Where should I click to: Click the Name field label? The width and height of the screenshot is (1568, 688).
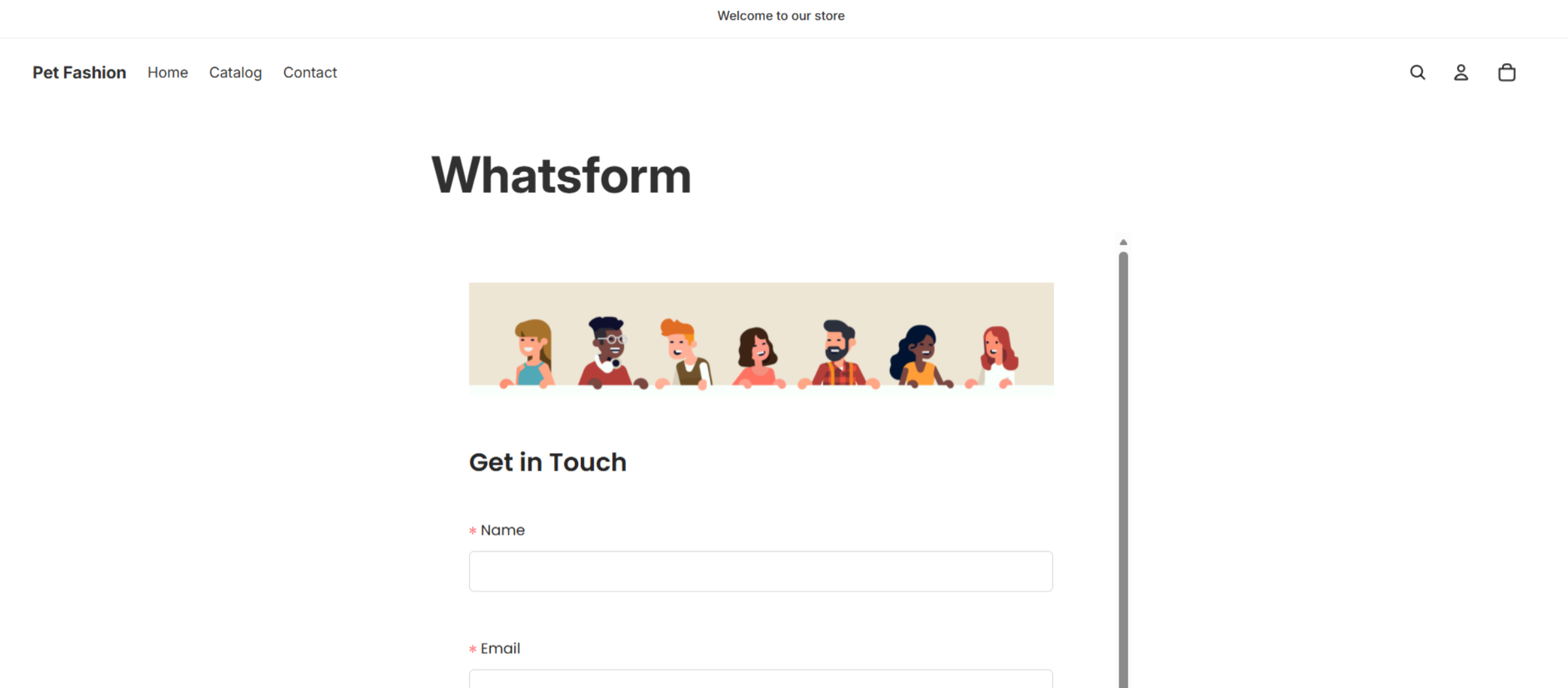502,530
